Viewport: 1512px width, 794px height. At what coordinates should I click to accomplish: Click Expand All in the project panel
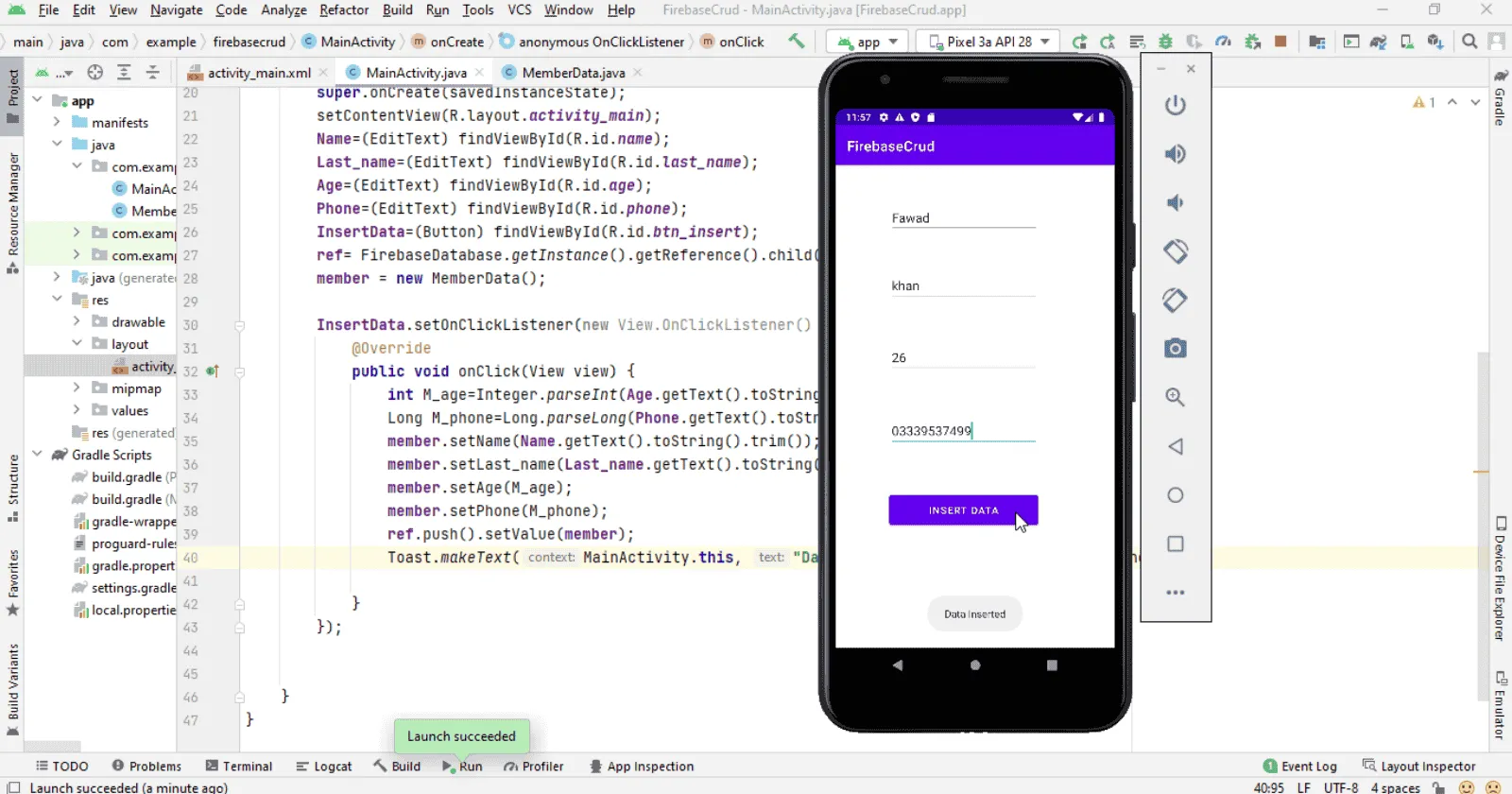click(x=124, y=73)
